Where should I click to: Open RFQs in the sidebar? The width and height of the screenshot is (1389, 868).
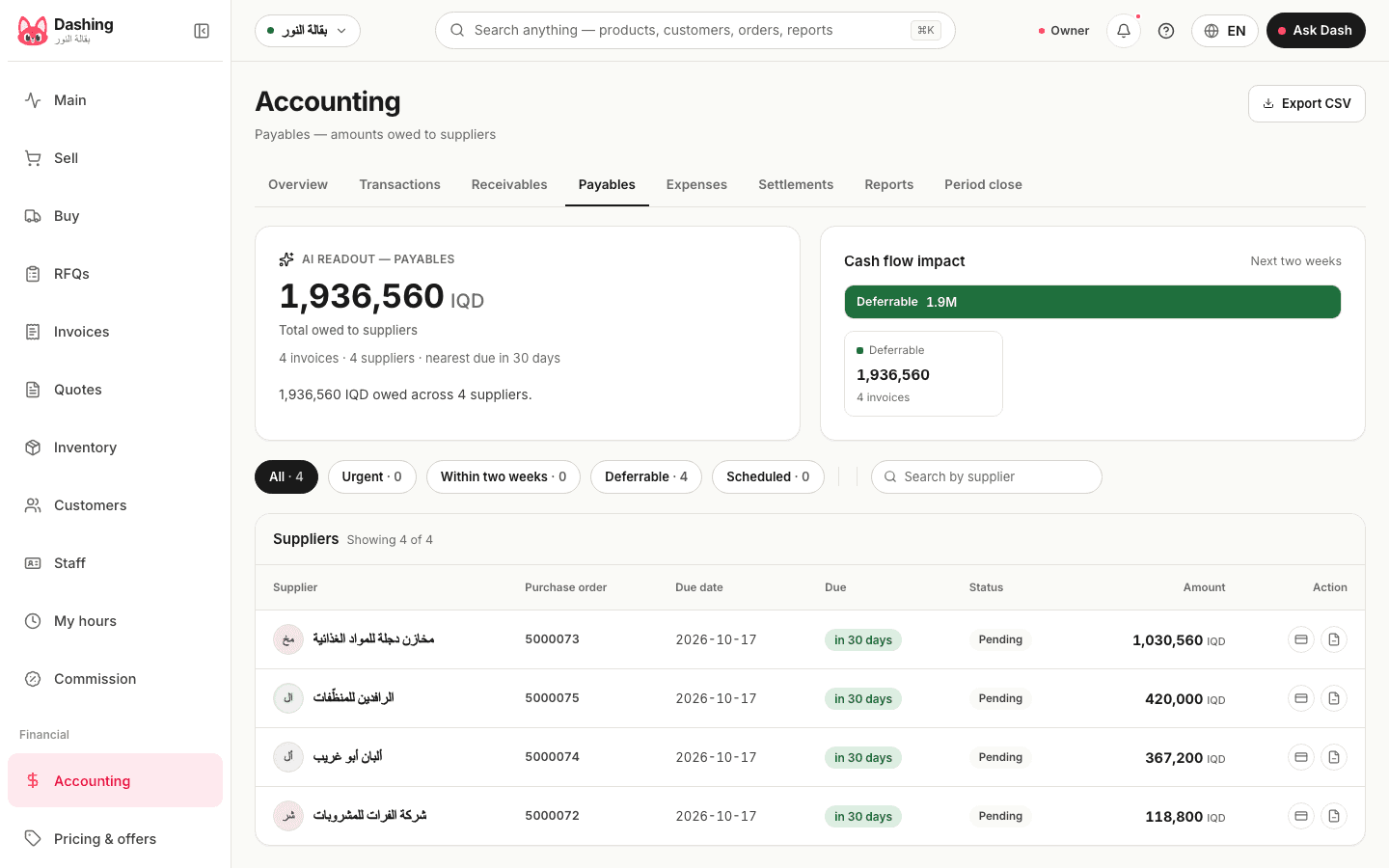(x=115, y=274)
